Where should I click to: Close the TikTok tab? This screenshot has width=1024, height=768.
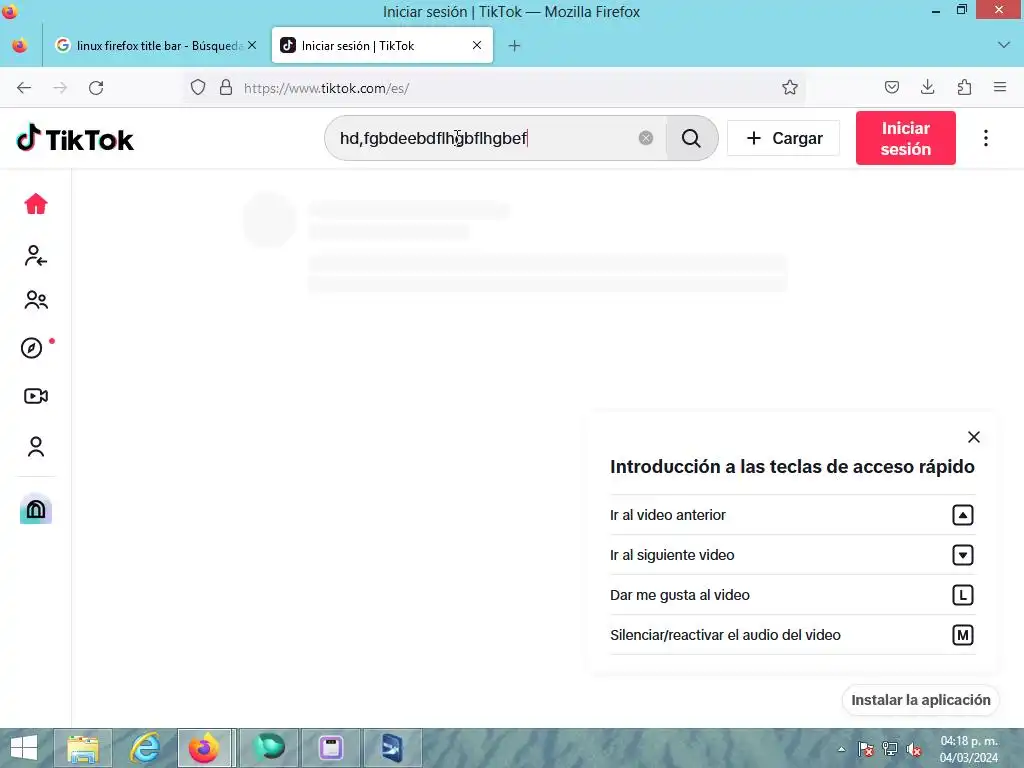(477, 46)
